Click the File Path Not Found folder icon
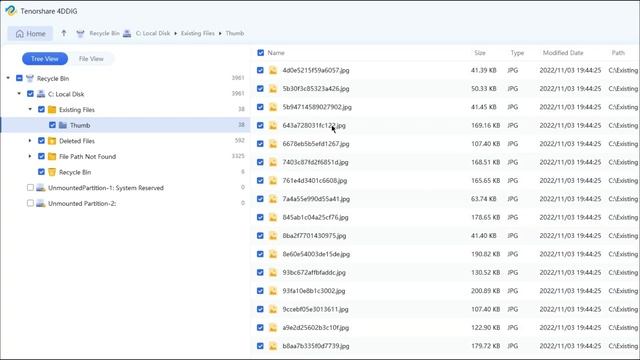The width and height of the screenshot is (640, 360). pyautogui.click(x=52, y=156)
